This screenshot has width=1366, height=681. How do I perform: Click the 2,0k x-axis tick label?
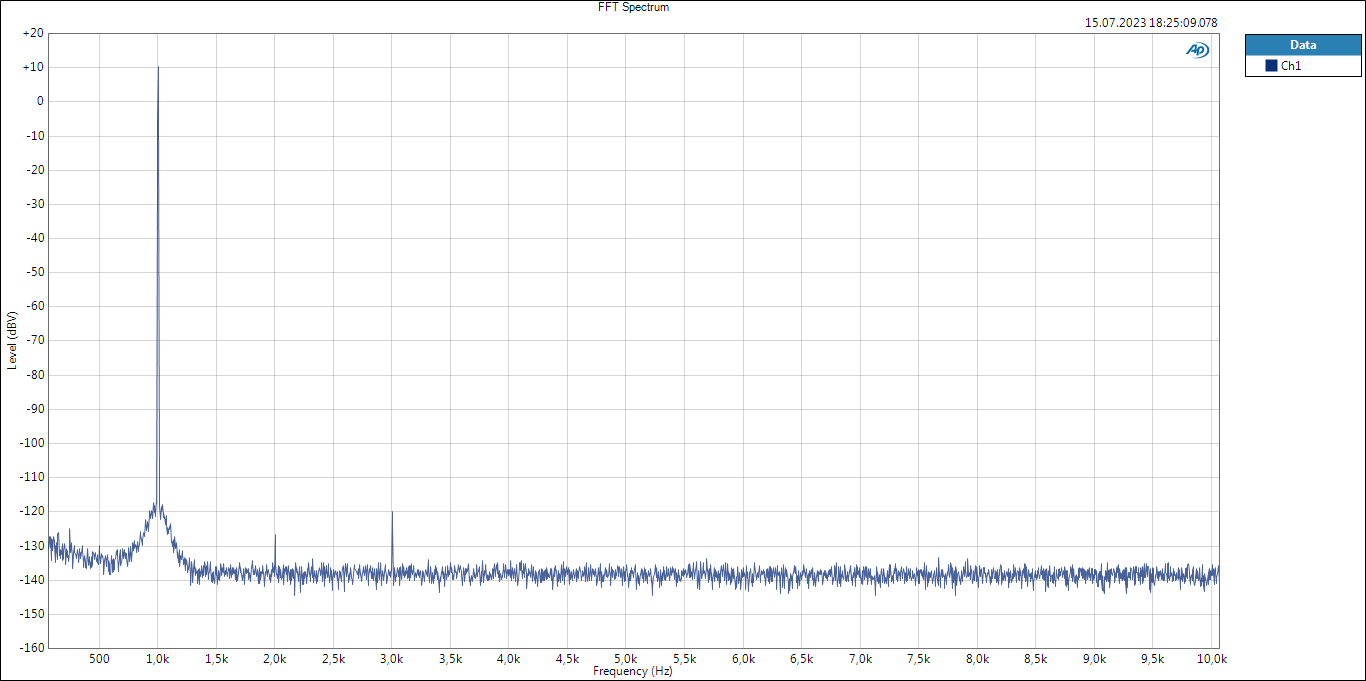[x=275, y=659]
